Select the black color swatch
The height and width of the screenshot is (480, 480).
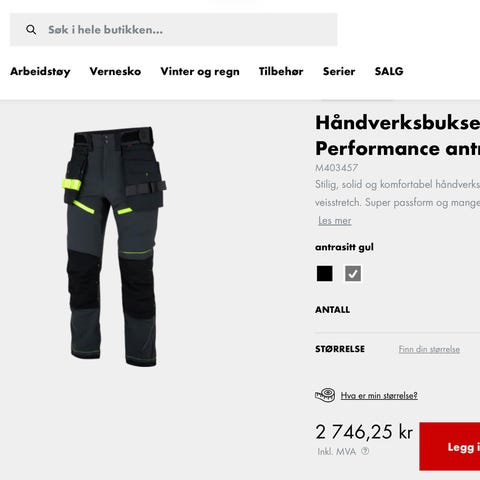pyautogui.click(x=324, y=274)
